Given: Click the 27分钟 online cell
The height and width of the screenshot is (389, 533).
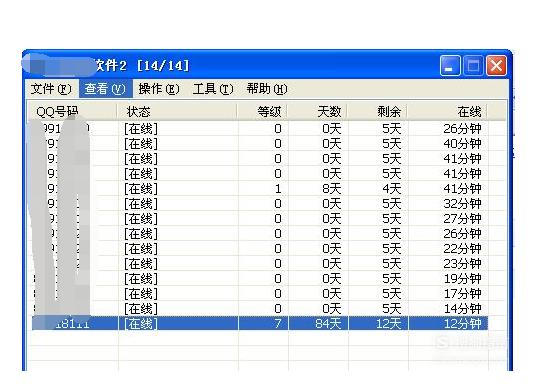Looking at the screenshot, I should click(x=462, y=219).
